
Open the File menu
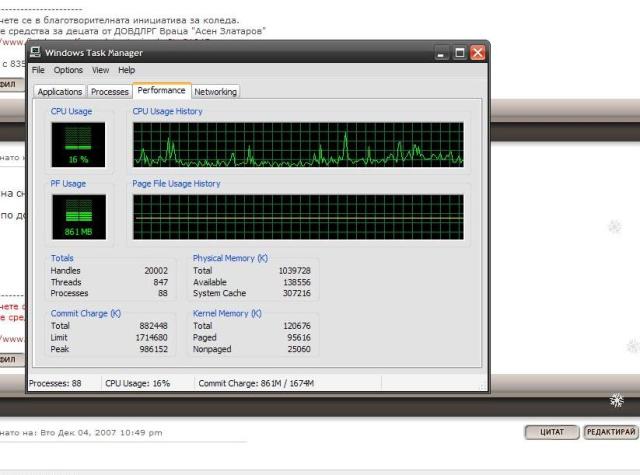coord(38,71)
